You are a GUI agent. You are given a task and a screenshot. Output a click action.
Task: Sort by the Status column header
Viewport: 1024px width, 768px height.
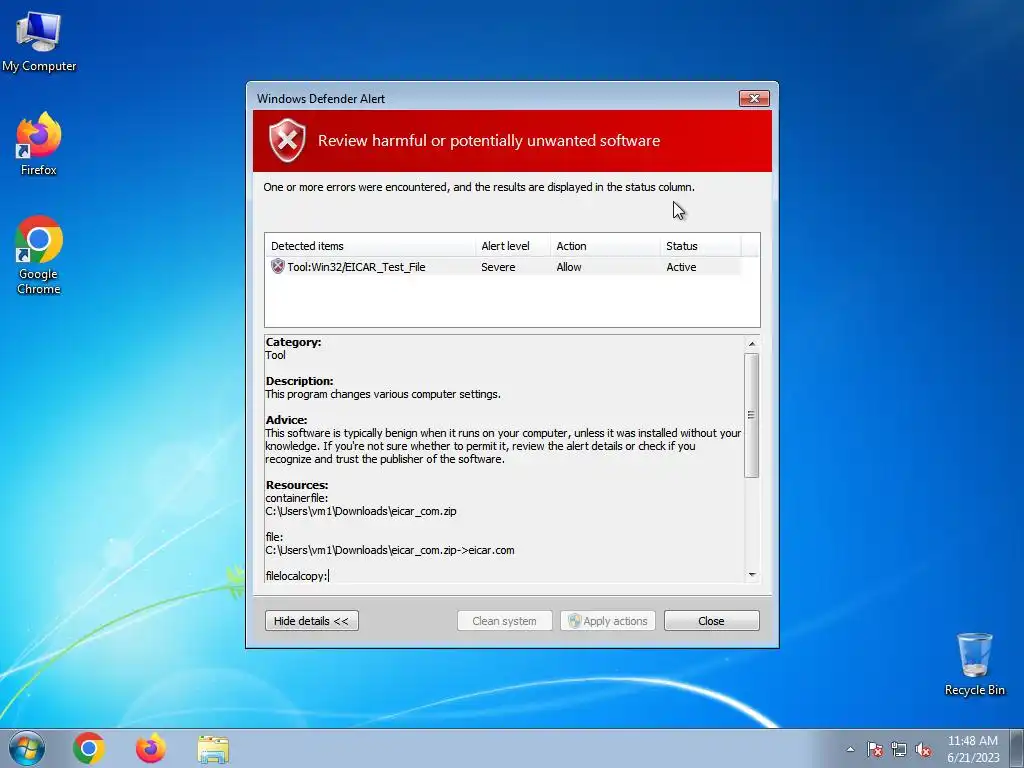[x=700, y=246]
